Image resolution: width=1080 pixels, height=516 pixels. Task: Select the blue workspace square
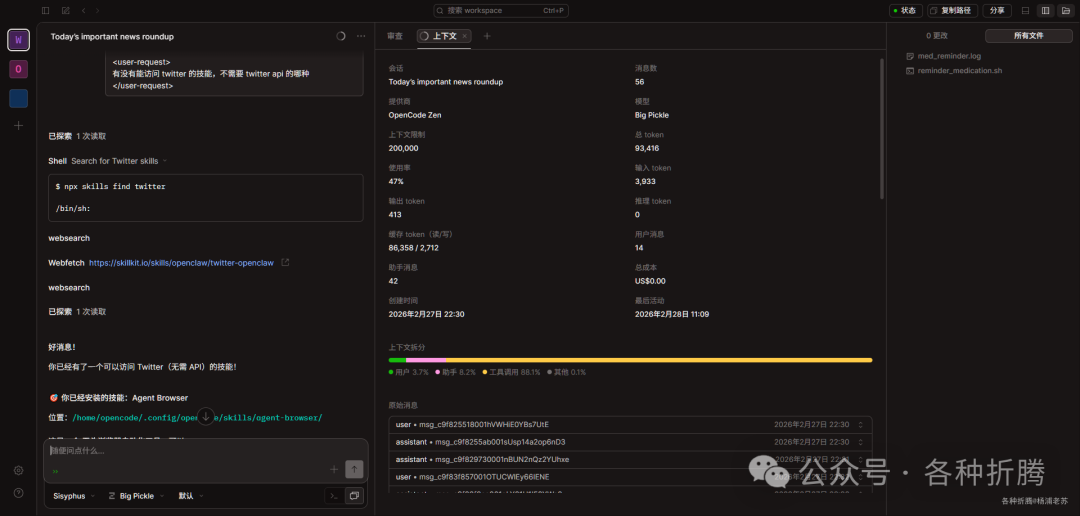coord(19,99)
